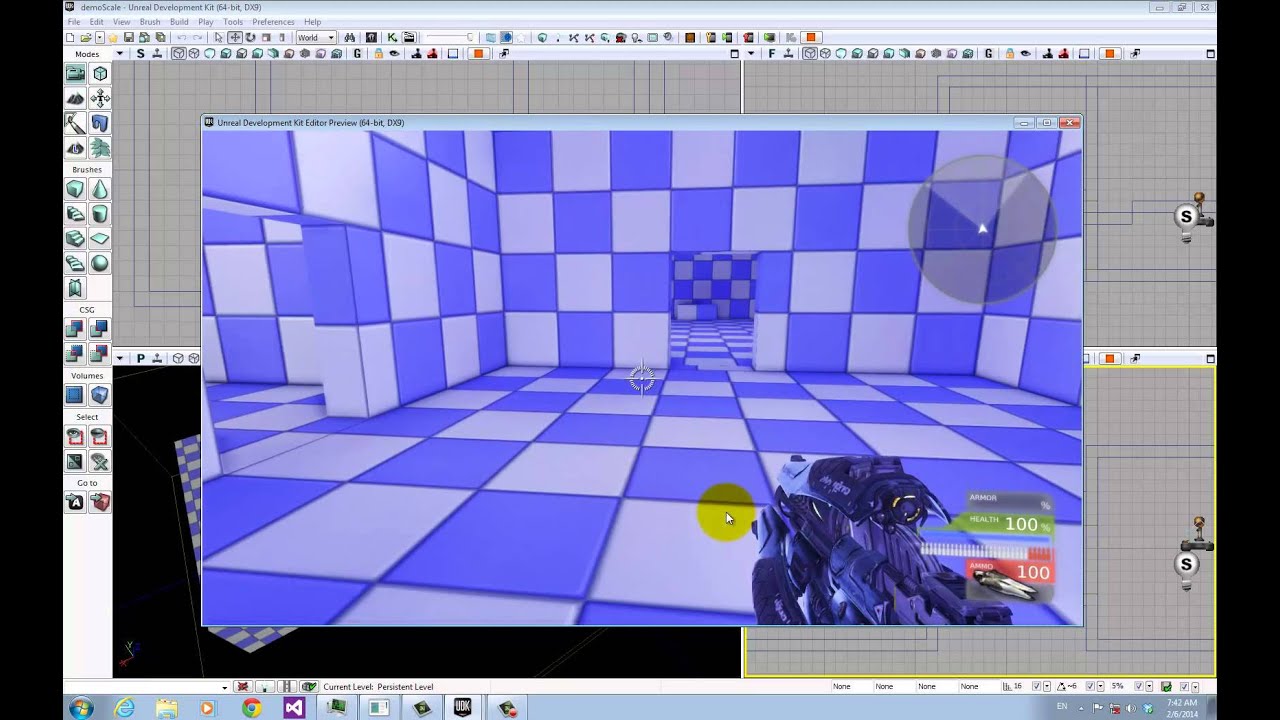Click the S viewport type button
Screen dimensions: 1280x720
click(140, 54)
